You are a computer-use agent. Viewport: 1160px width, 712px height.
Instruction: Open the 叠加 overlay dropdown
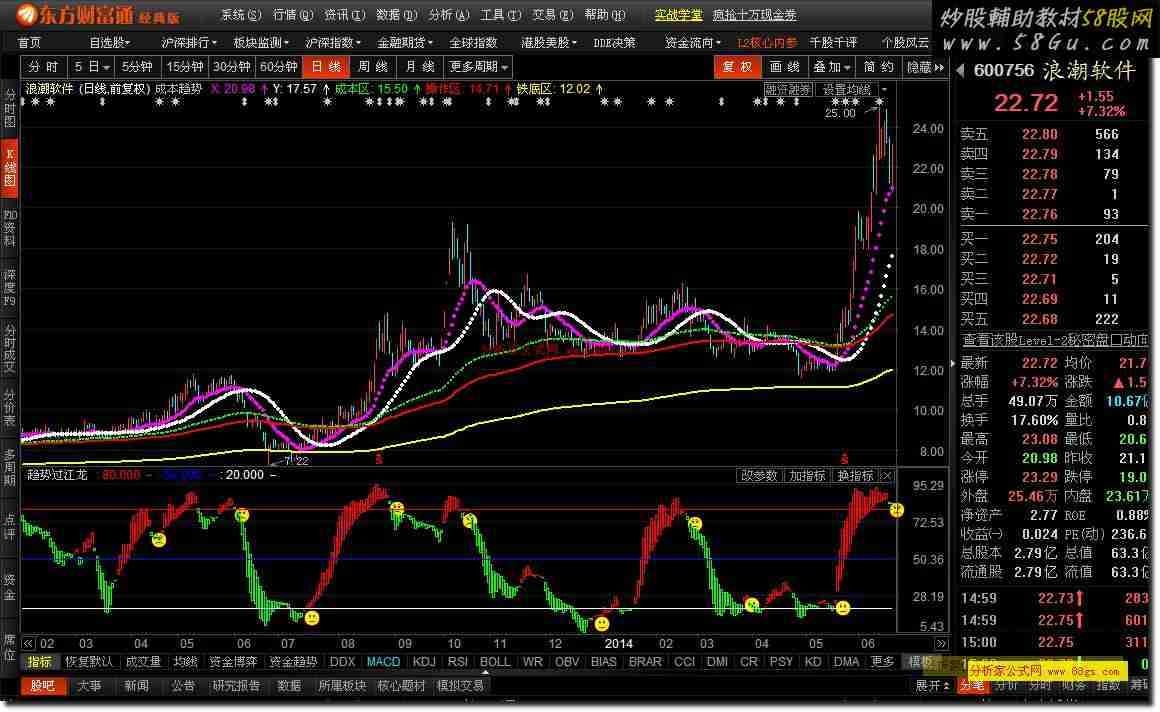(x=832, y=67)
